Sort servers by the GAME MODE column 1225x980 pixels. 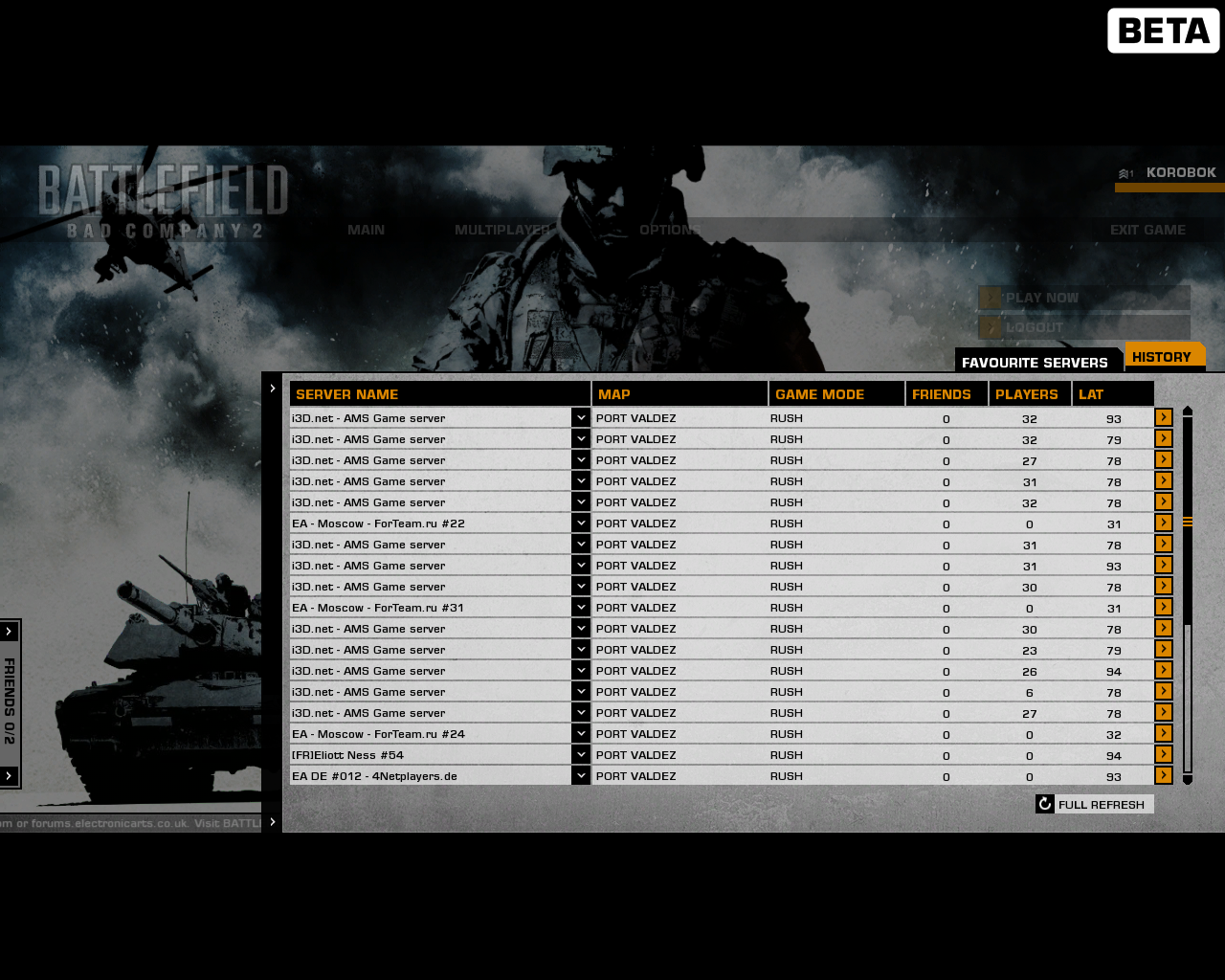[837, 393]
